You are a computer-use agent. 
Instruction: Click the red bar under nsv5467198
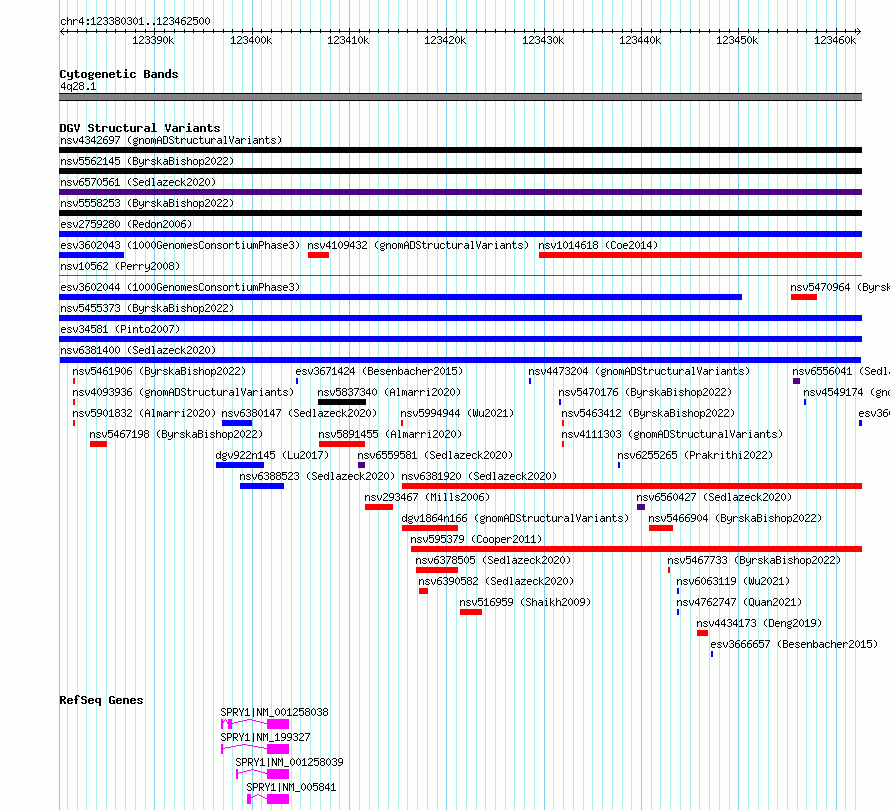tap(98, 444)
